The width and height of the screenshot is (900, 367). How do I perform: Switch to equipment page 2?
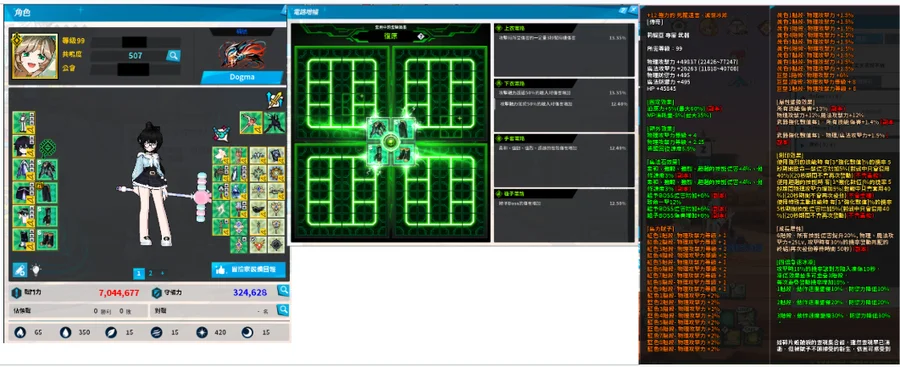click(x=150, y=273)
